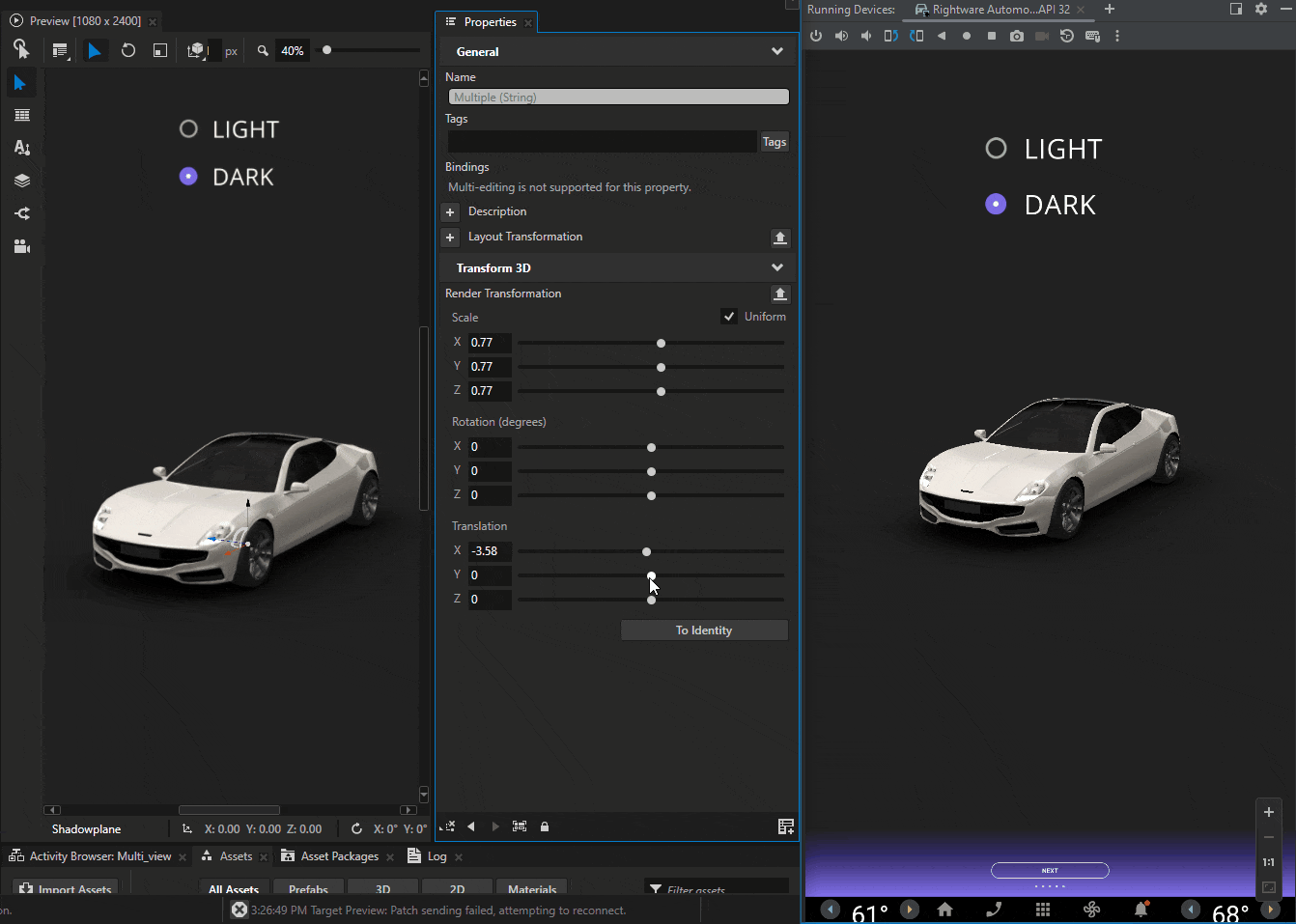Enable the Uniform scale checkbox
The height and width of the screenshot is (924, 1296).
729,316
